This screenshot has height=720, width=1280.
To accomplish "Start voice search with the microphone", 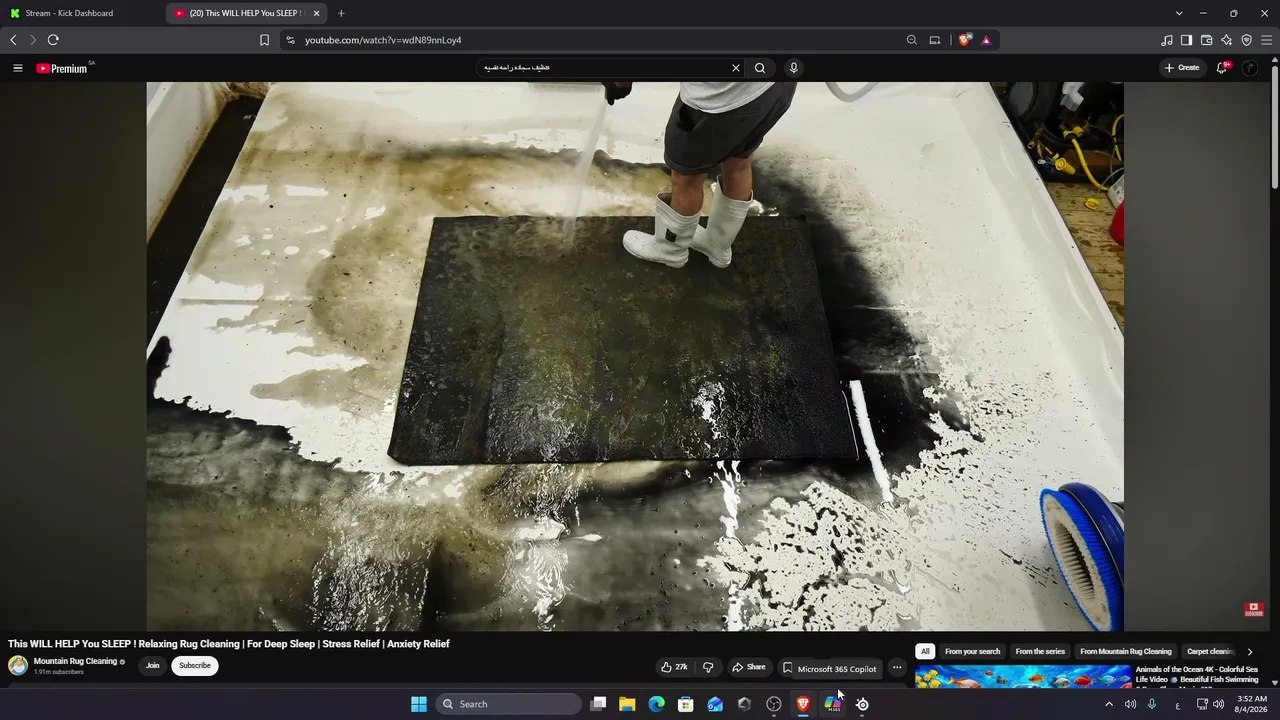I will tap(794, 68).
